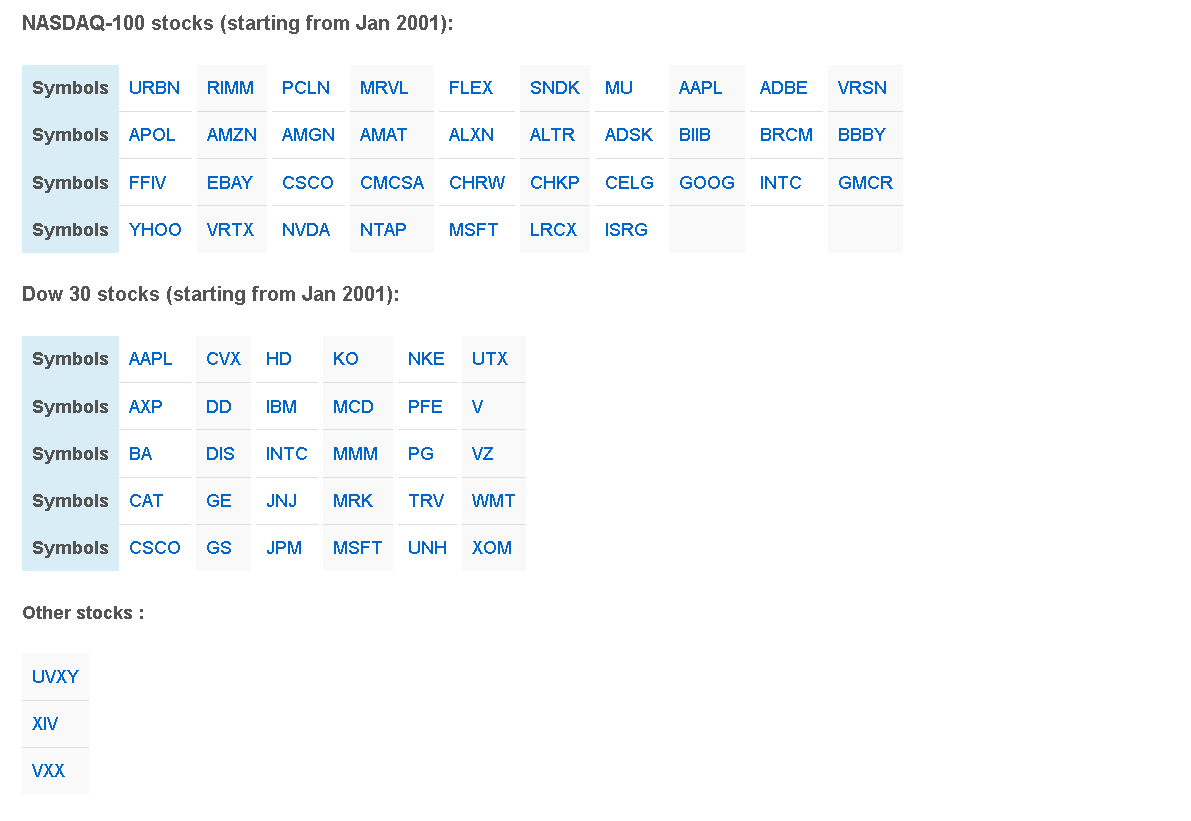
Task: Open the V (Visa) stock link
Action: pos(477,407)
